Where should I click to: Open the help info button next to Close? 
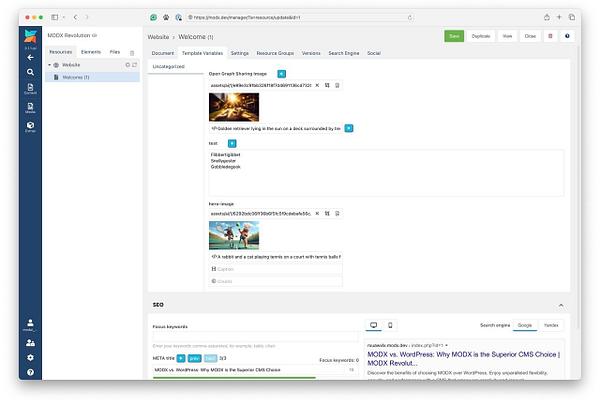pos(567,36)
